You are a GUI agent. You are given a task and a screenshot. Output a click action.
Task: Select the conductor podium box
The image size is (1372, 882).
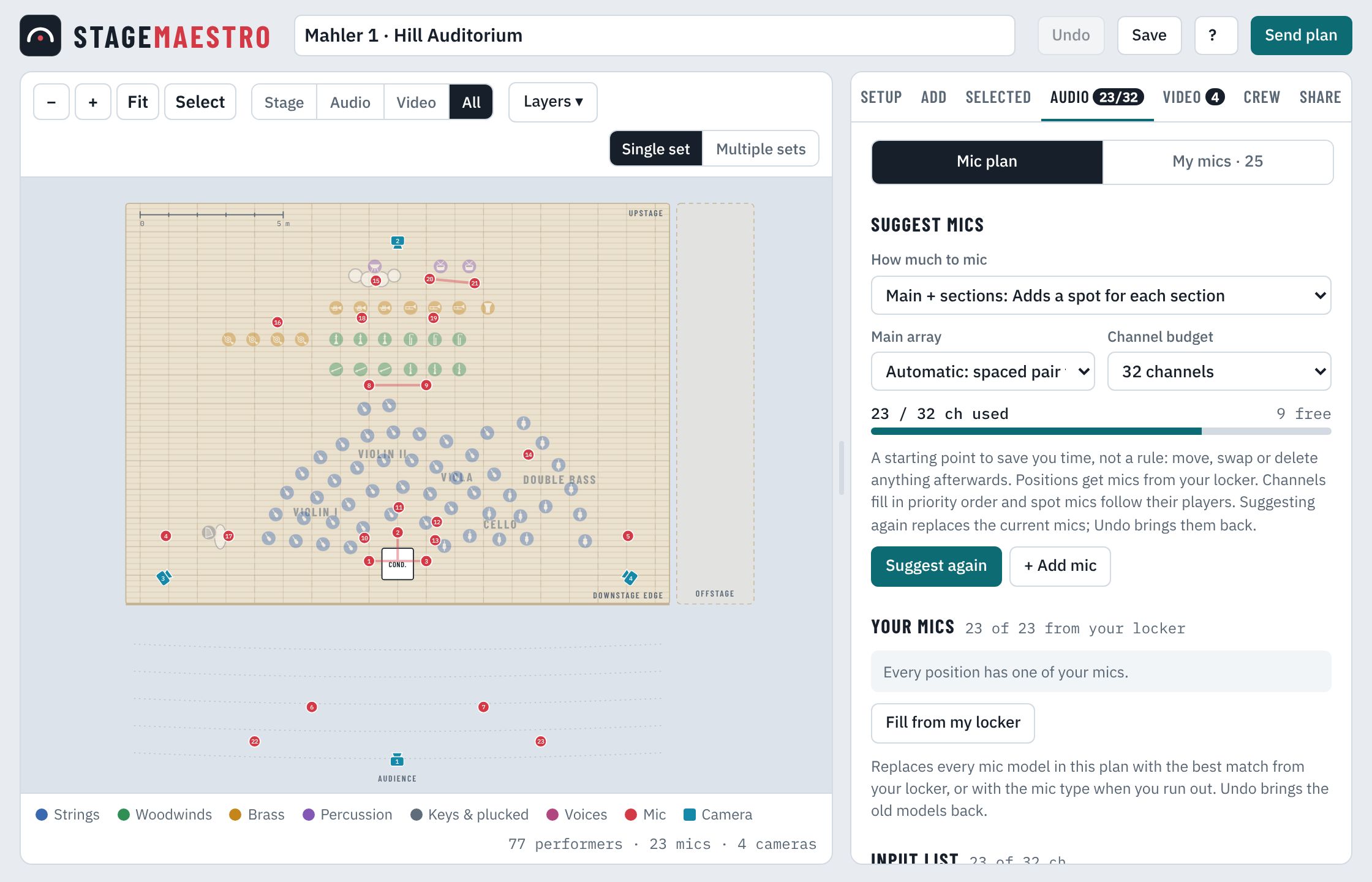coord(398,564)
